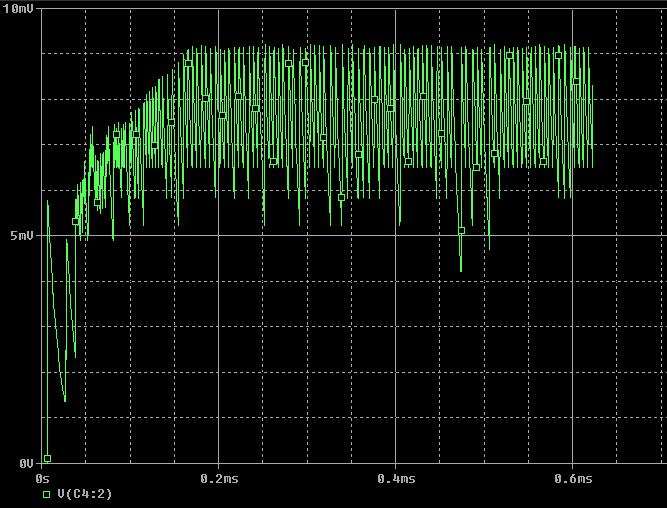The image size is (667, 508).
Task: Click the 0.6ms X-axis label
Action: pos(573,479)
